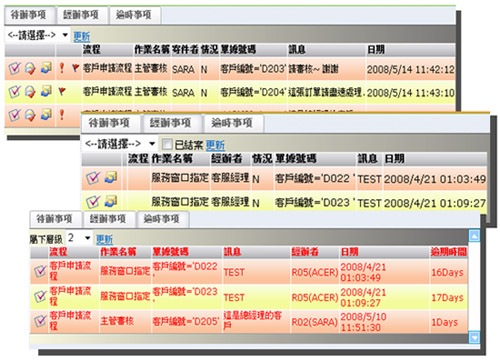Click the 客戶編號='D205' cell in the bottom panel

click(x=186, y=321)
